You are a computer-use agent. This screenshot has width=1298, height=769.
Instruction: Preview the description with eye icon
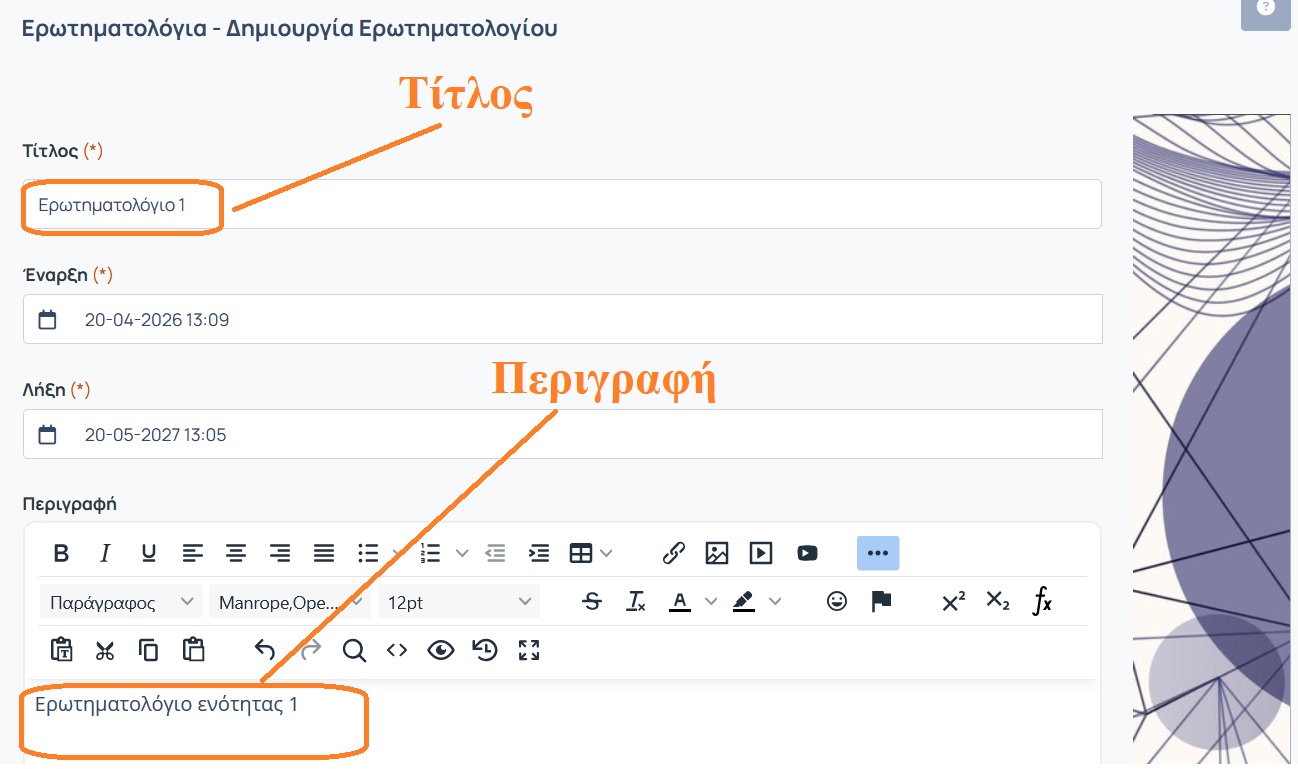coord(440,650)
